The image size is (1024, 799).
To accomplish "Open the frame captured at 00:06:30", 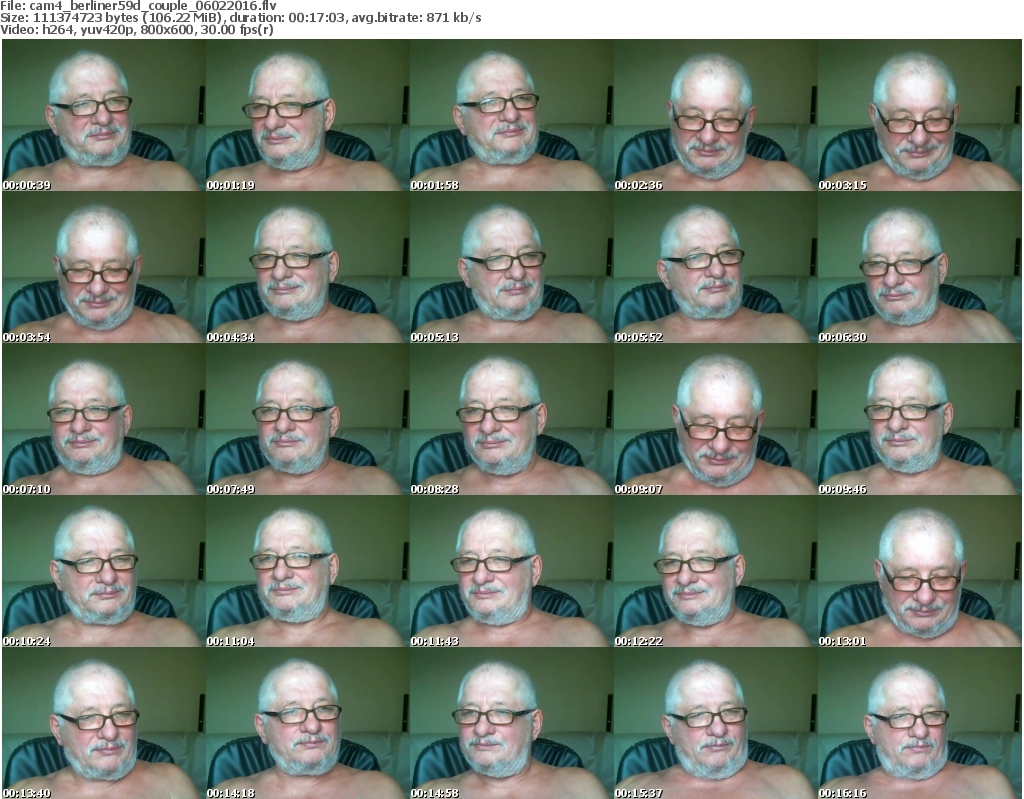I will (920, 267).
